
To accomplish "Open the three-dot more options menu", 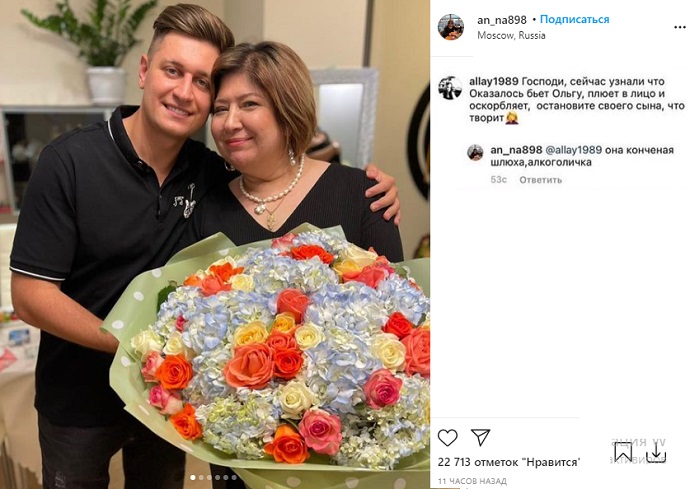I will pos(679,27).
